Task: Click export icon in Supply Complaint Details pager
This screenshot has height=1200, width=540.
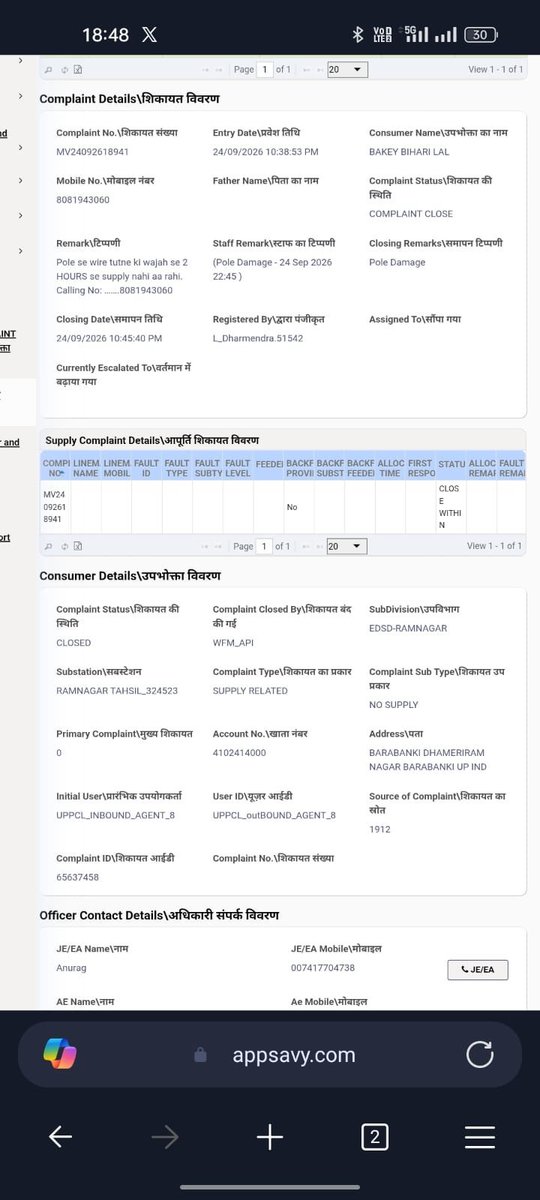Action: click(x=78, y=546)
